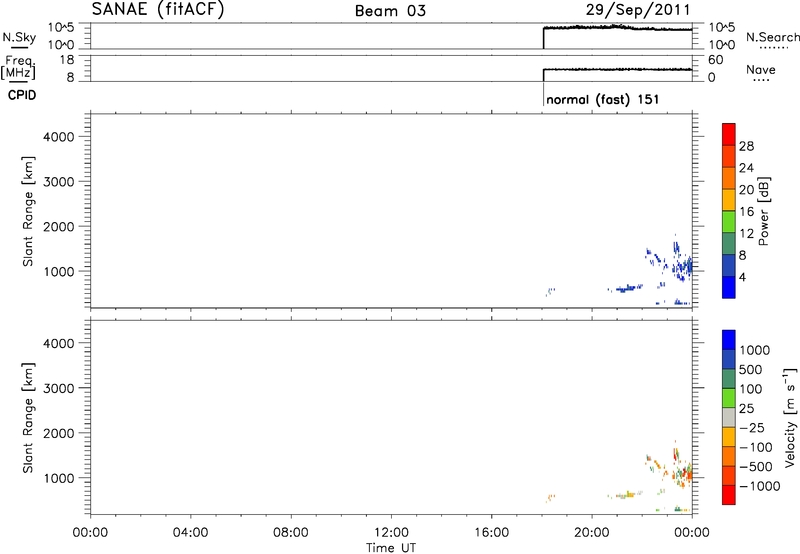The width and height of the screenshot is (800, 554).
Task: Click the Nave legend label
Action: (761, 69)
